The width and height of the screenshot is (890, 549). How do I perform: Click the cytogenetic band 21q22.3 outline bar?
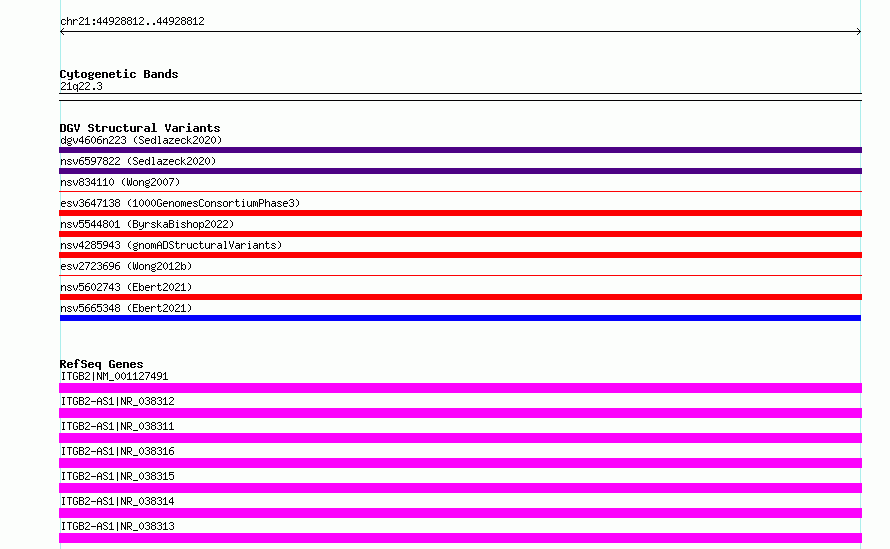(460, 97)
